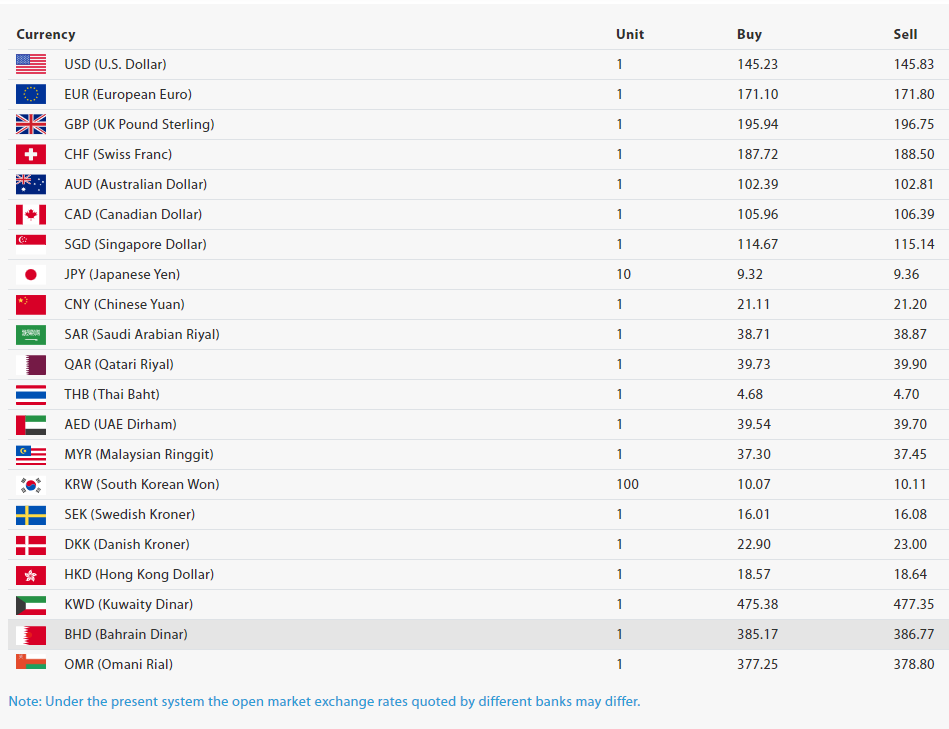Viewport: 949px width, 729px height.
Task: Click the KWD sell rate 477.35
Action: [x=914, y=604]
